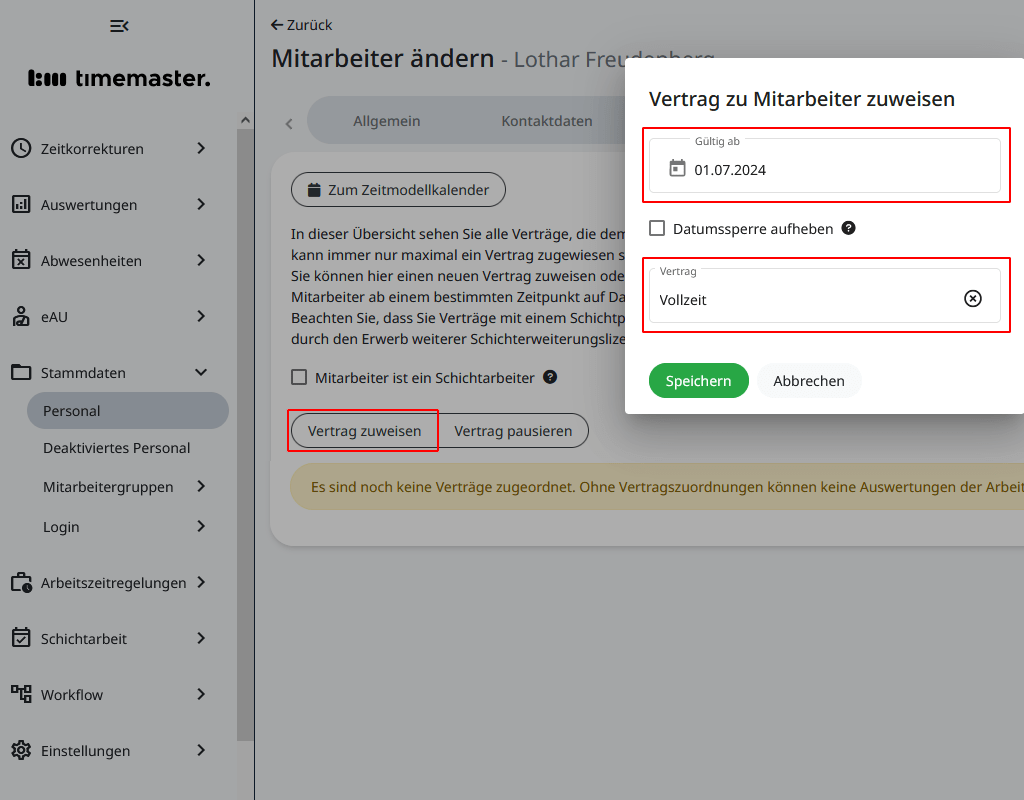Image resolution: width=1024 pixels, height=800 pixels.
Task: Click the Stammdaten folder icon
Action: point(21,372)
